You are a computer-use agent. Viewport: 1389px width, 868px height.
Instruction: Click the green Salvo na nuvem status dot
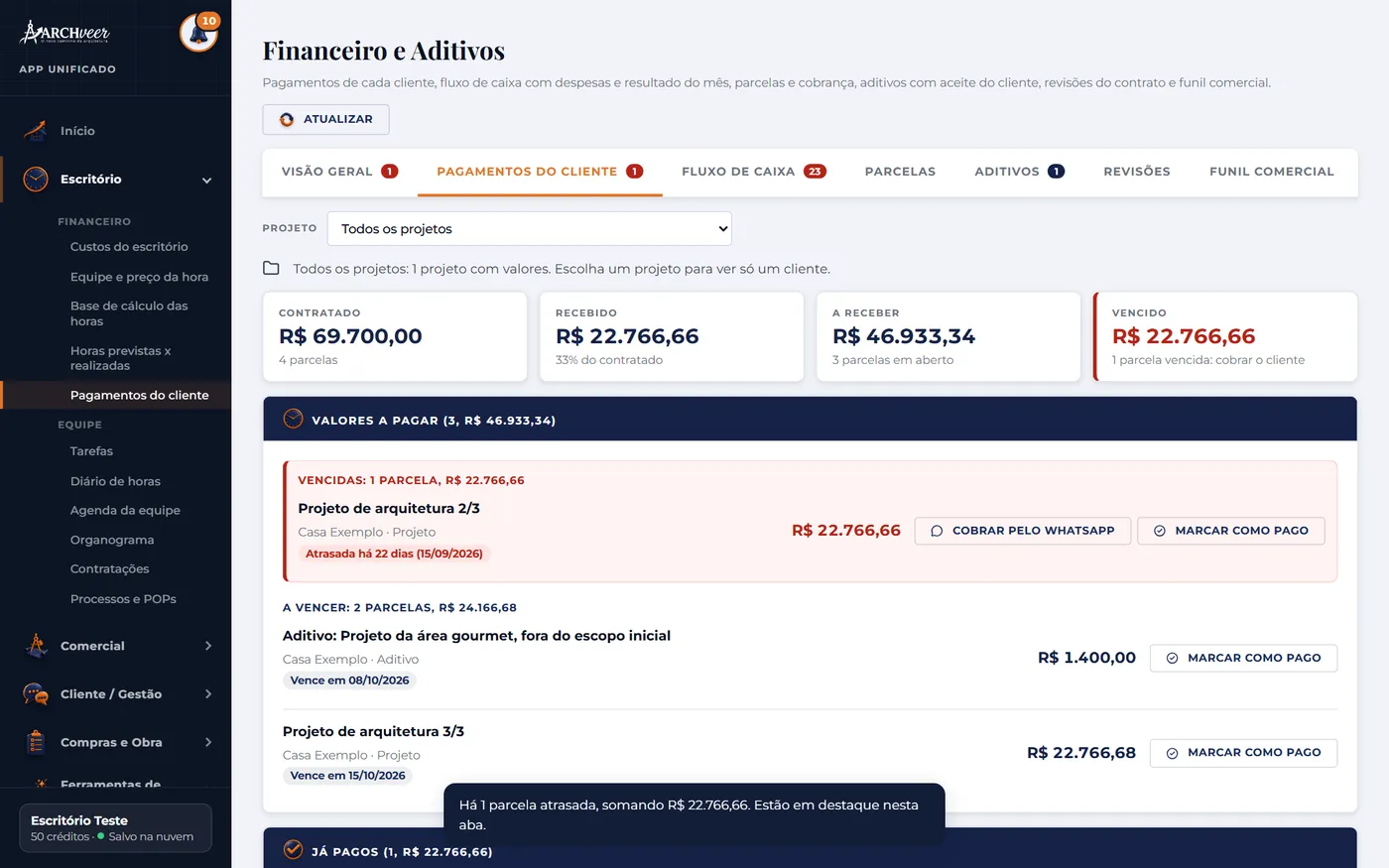[101, 836]
